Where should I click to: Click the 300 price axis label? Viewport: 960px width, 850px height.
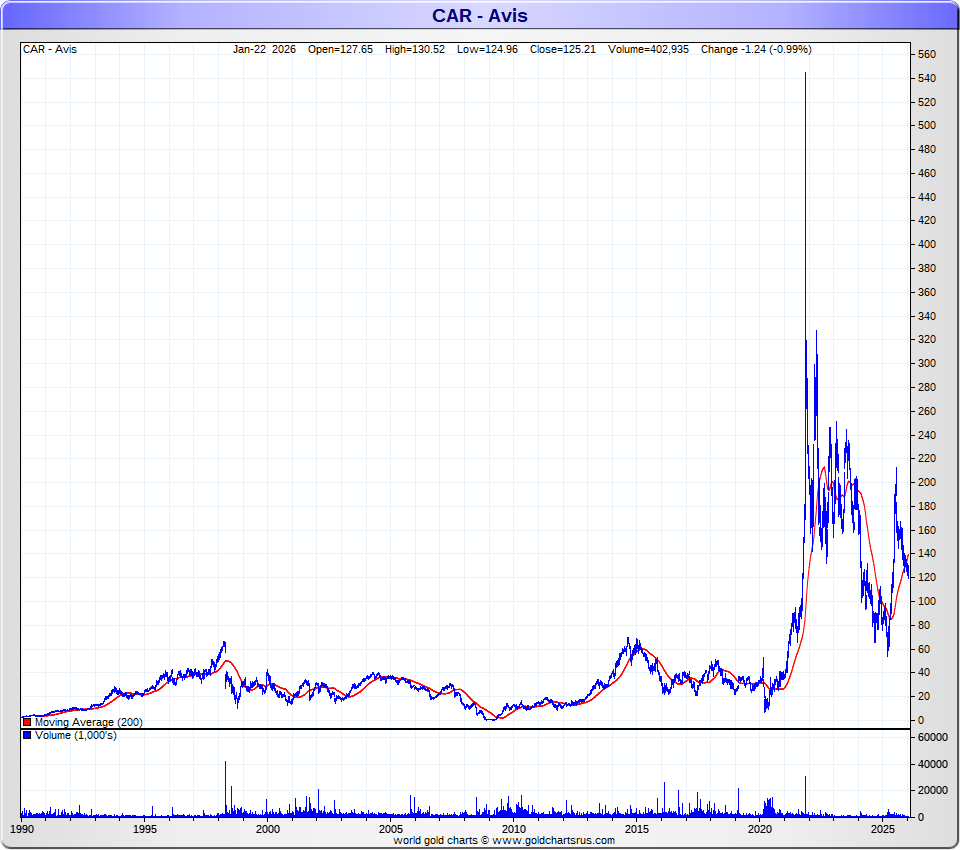(x=927, y=363)
